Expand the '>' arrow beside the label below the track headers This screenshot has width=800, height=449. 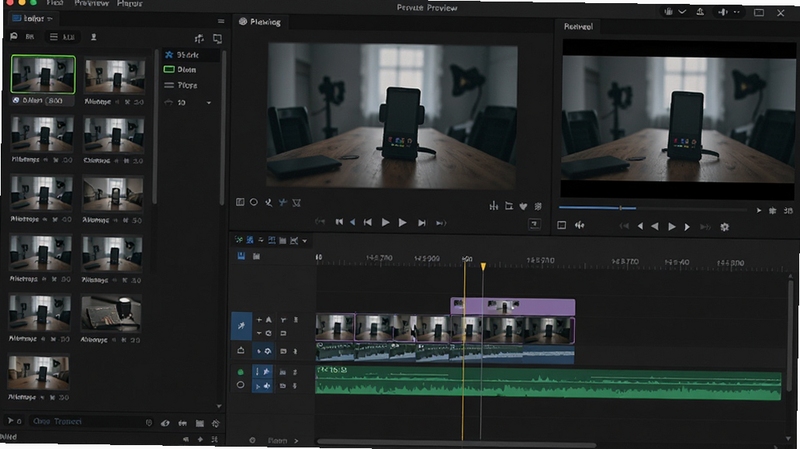coord(296,440)
